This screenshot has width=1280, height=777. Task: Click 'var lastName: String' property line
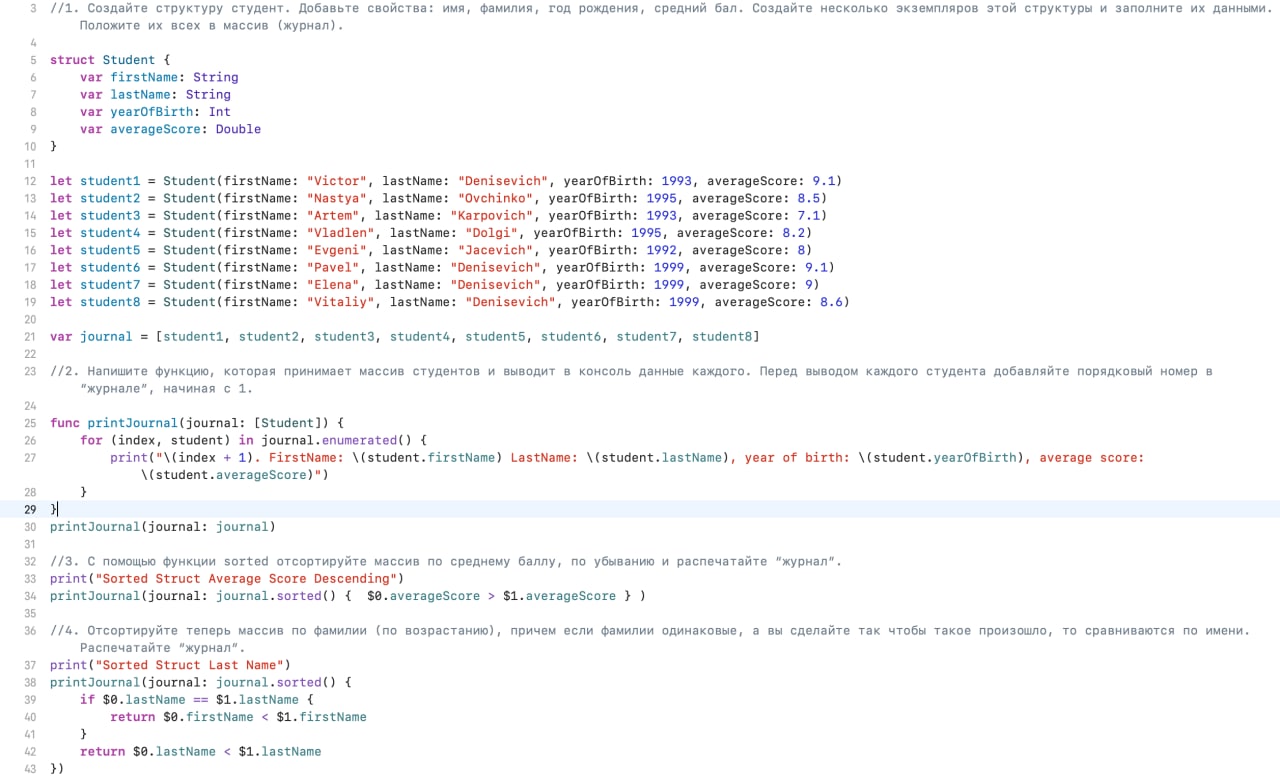tap(155, 94)
